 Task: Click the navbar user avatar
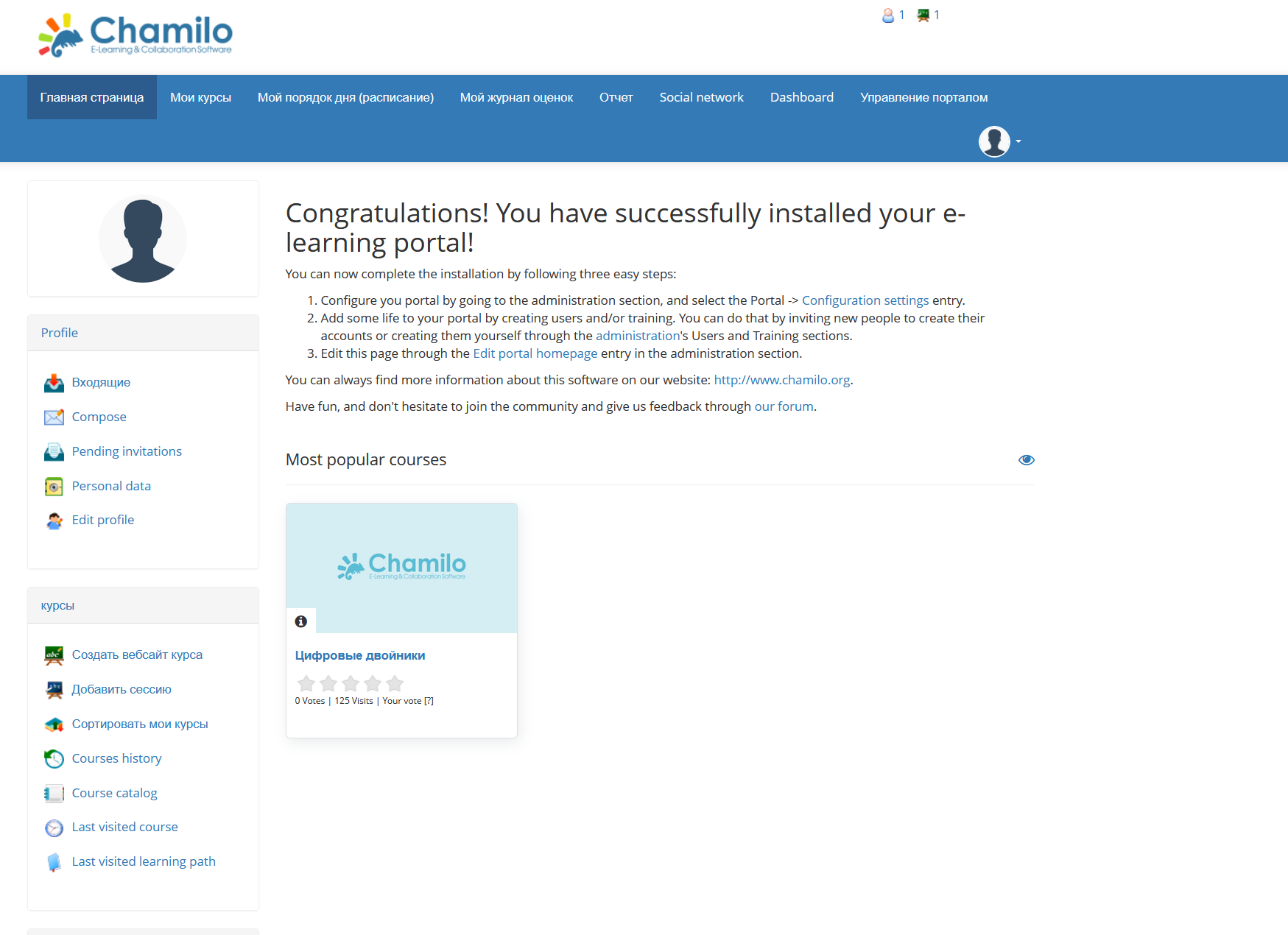pyautogui.click(x=994, y=141)
